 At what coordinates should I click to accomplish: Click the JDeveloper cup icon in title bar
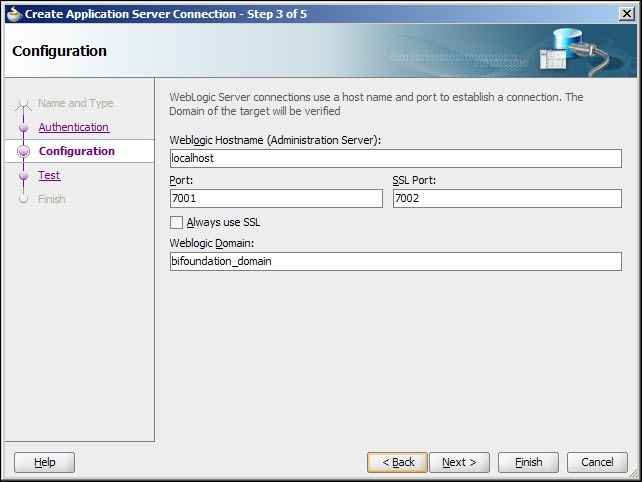coord(15,14)
